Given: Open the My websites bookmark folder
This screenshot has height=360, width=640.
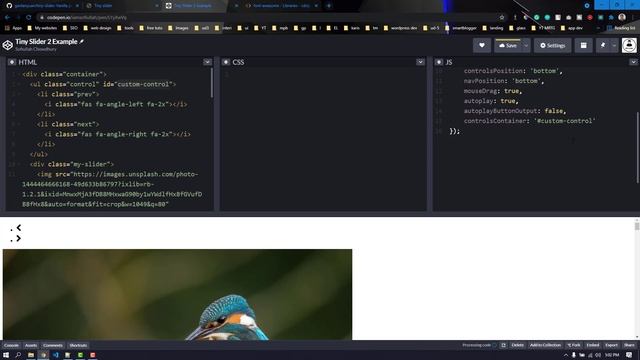Looking at the screenshot, I should tap(42, 28).
